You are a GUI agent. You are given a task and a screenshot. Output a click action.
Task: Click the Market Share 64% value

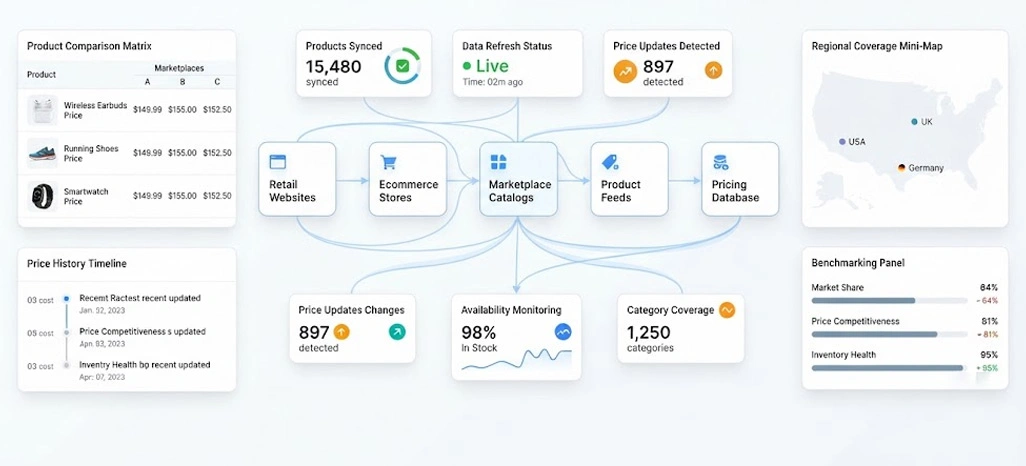pos(989,287)
